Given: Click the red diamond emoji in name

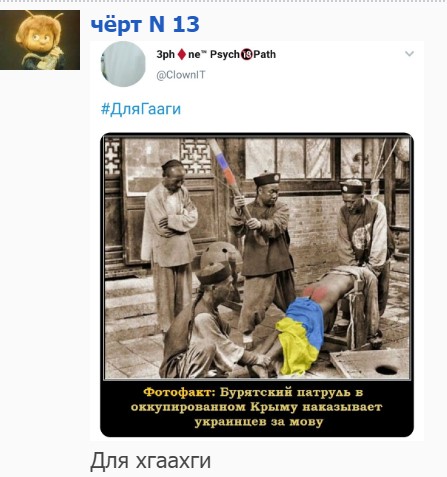Looking at the screenshot, I should tap(181, 54).
